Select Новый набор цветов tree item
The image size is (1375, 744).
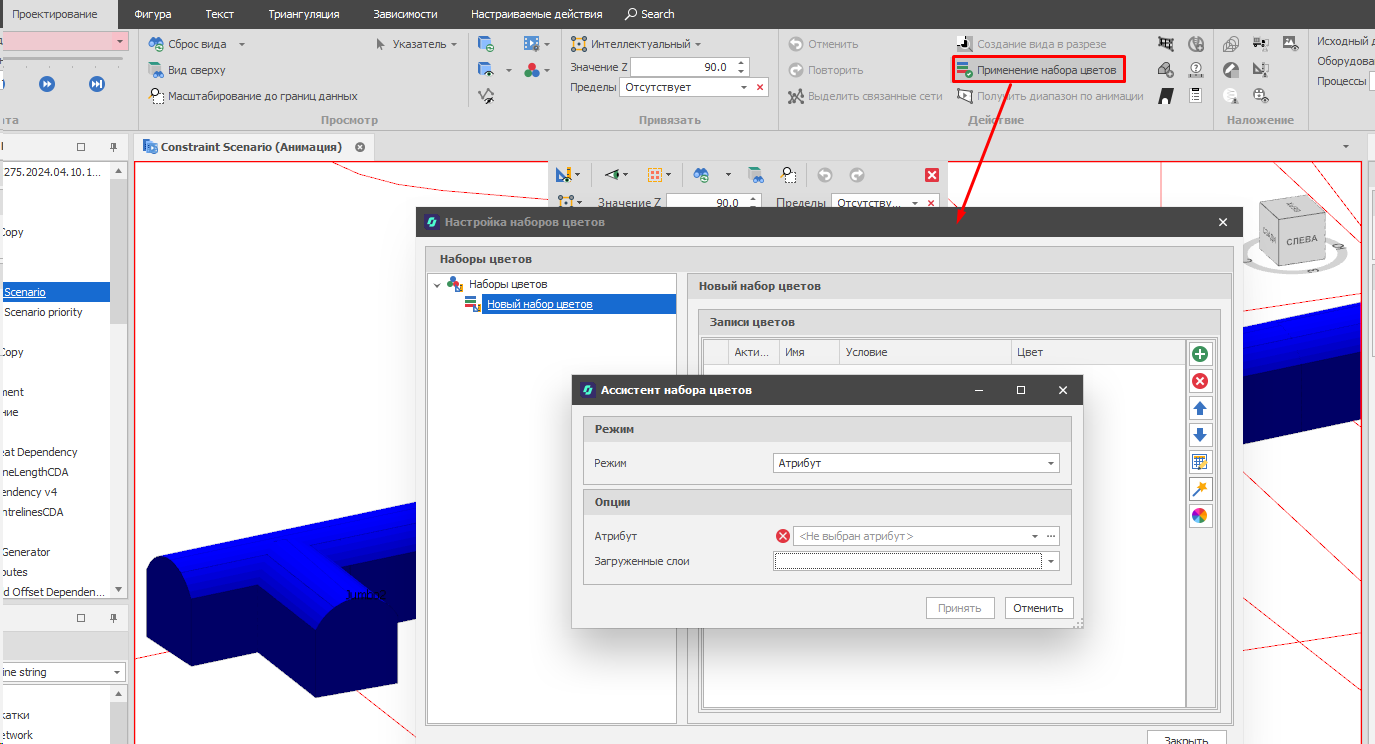539,304
